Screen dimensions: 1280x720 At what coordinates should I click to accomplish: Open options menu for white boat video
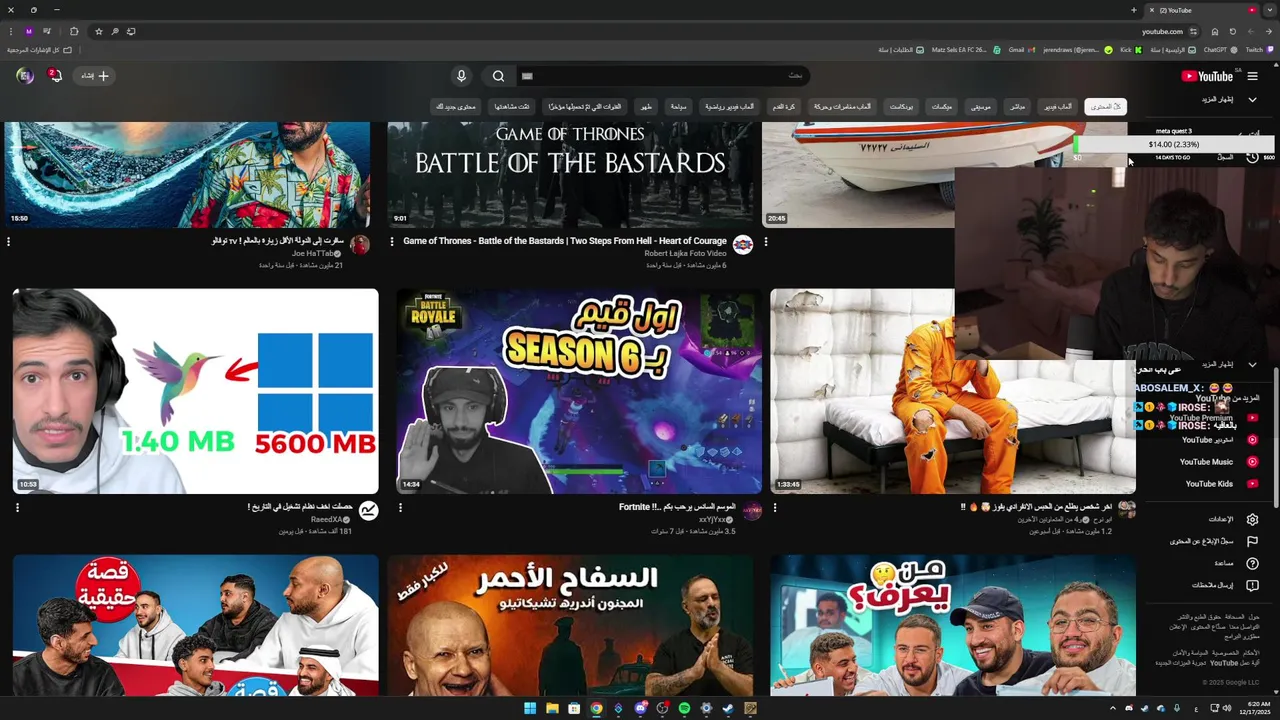766,241
